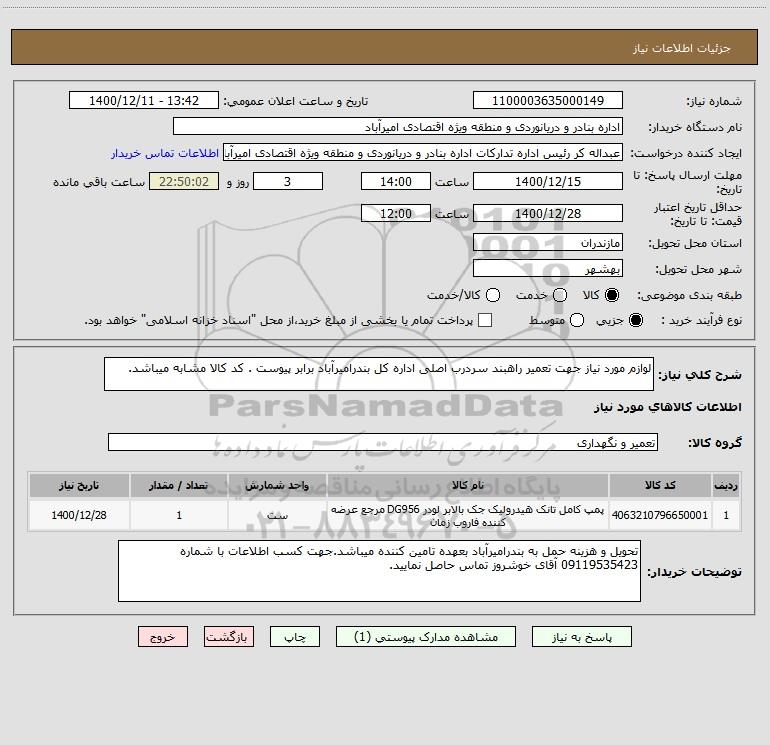Viewport: 770px width, 745px height.
Task: Click the validity time field 12:00
Action: point(396,213)
